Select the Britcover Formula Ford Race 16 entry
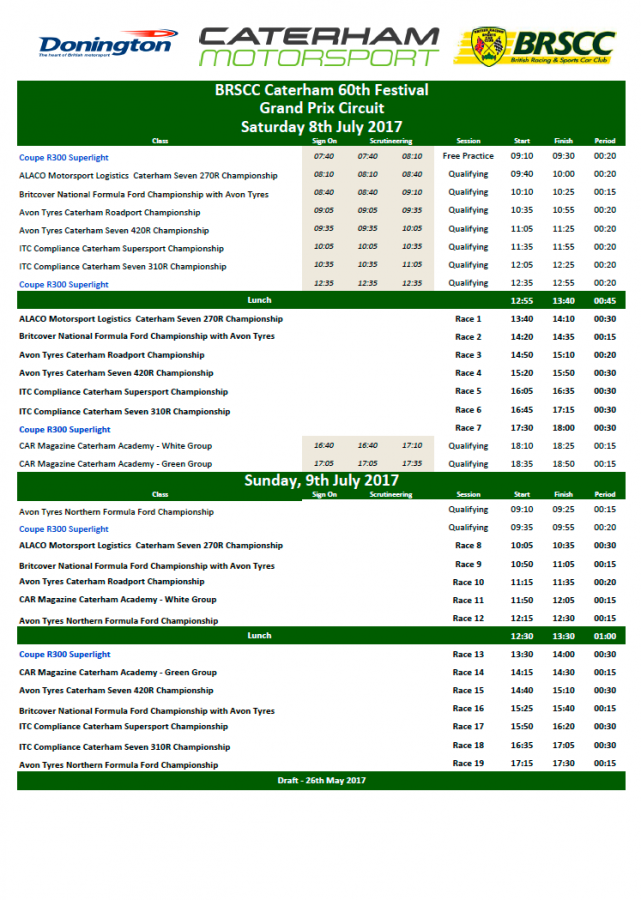Screen dimensions: 641x900 pyautogui.click(x=146, y=711)
